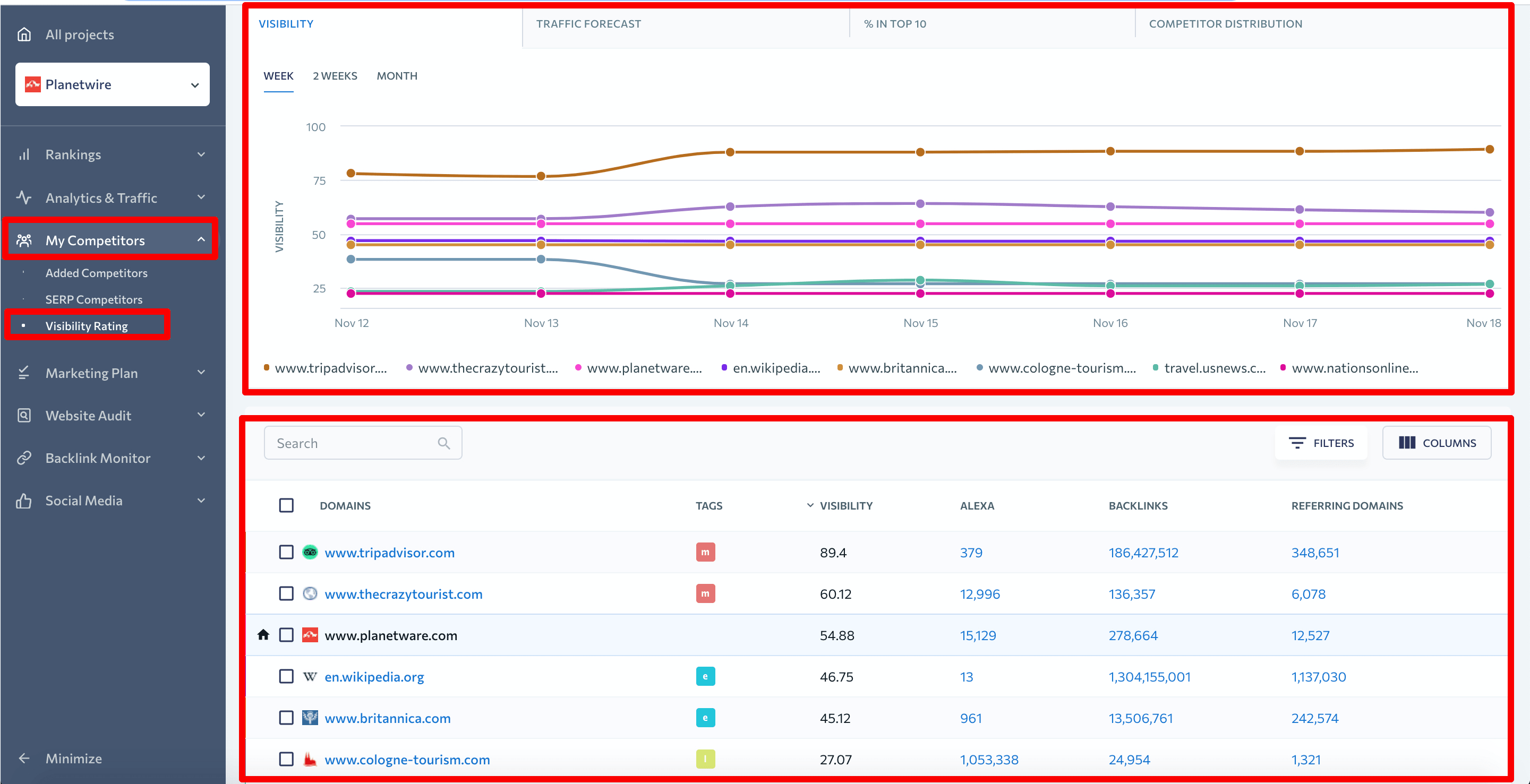Click the britannica favicon
Screen dimensions: 1530x784
310,718
